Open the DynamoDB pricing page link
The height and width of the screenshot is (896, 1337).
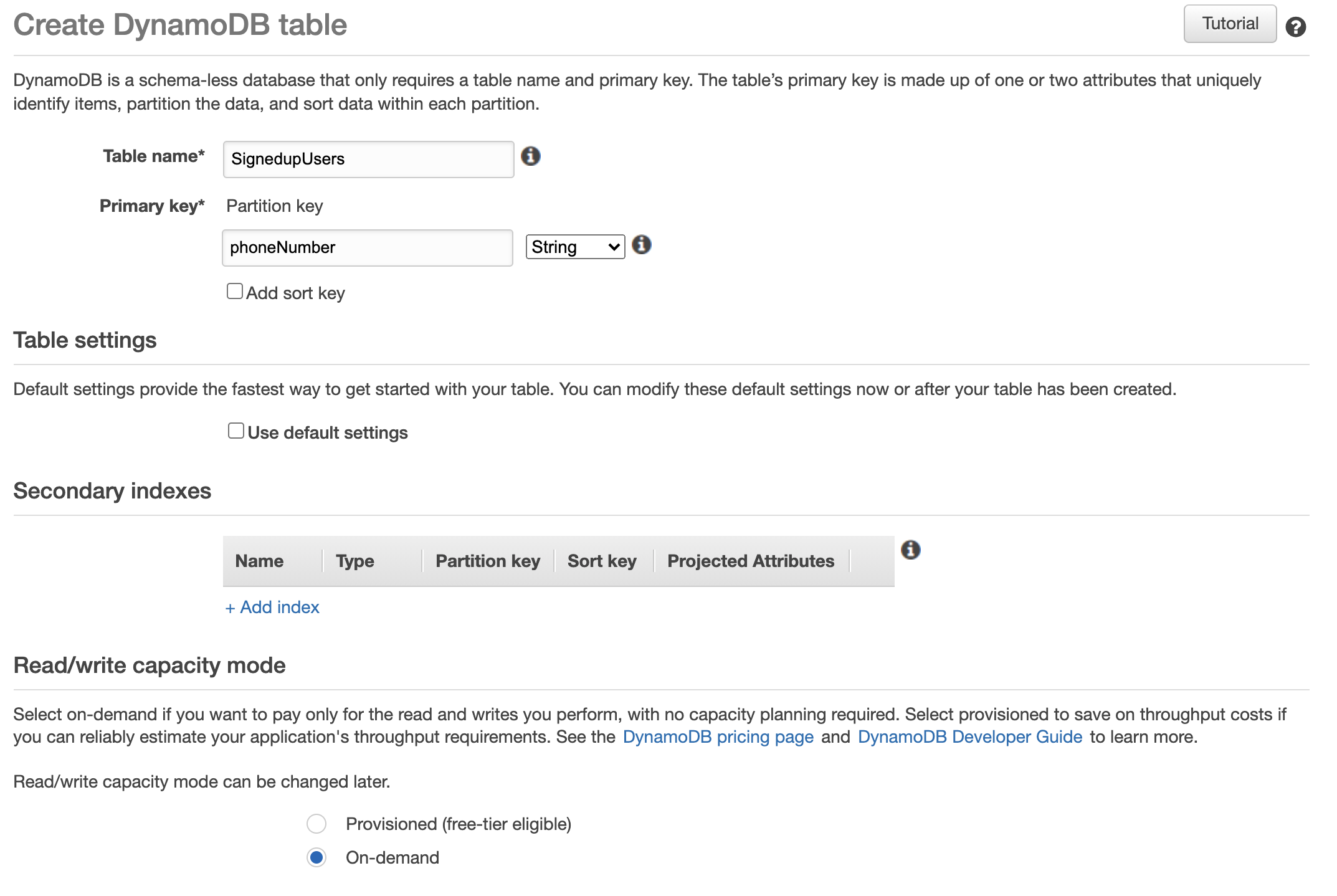[x=717, y=737]
